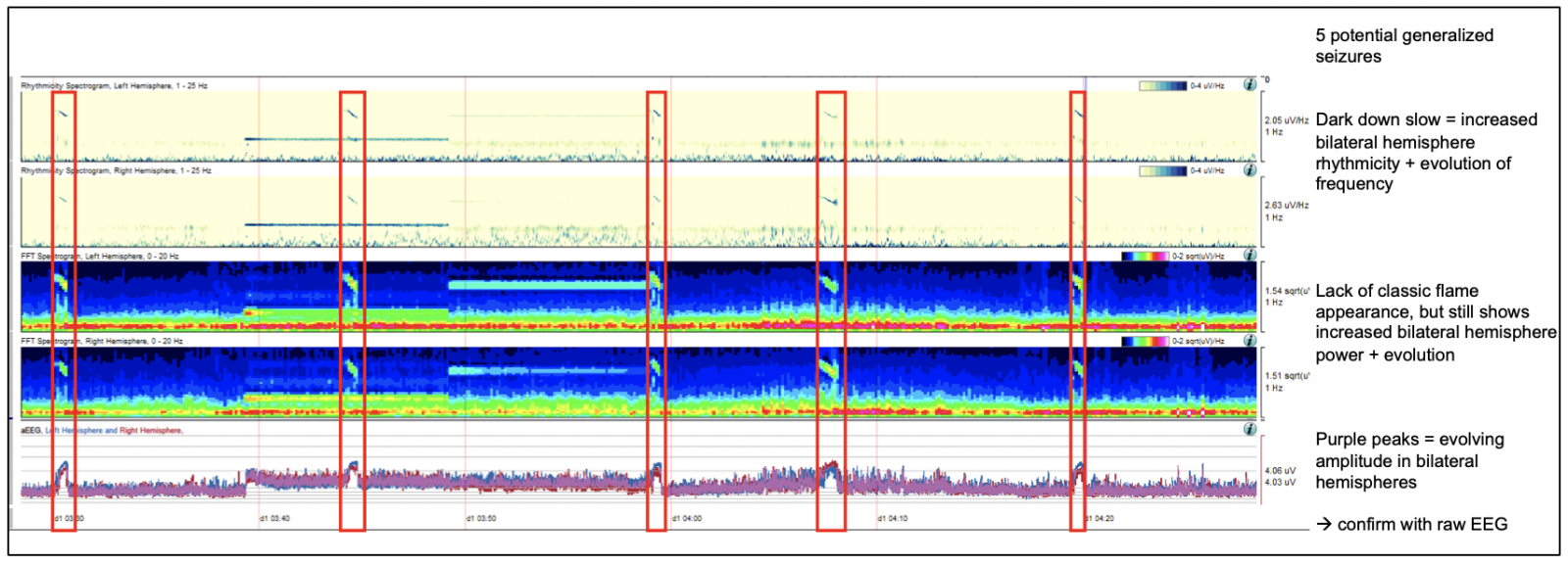The width and height of the screenshot is (1568, 566).
Task: Click rainbow color scale of FFT Right Hemisphere
Action: pyautogui.click(x=1146, y=342)
